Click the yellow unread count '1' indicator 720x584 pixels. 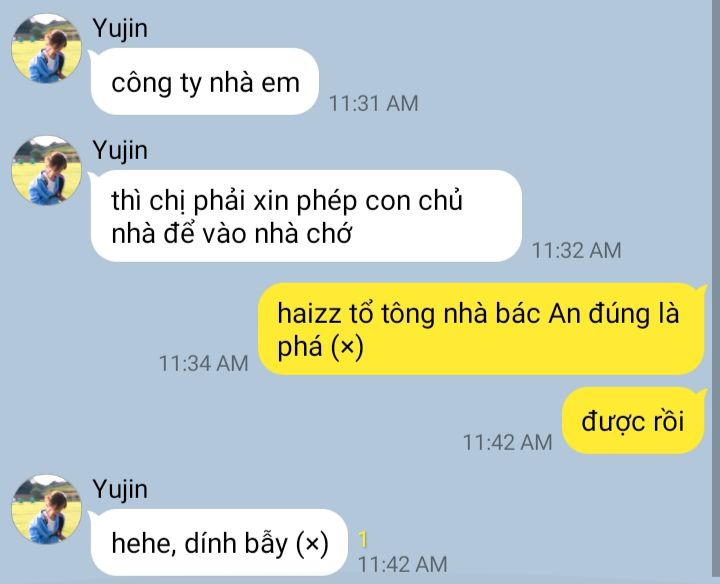(363, 539)
